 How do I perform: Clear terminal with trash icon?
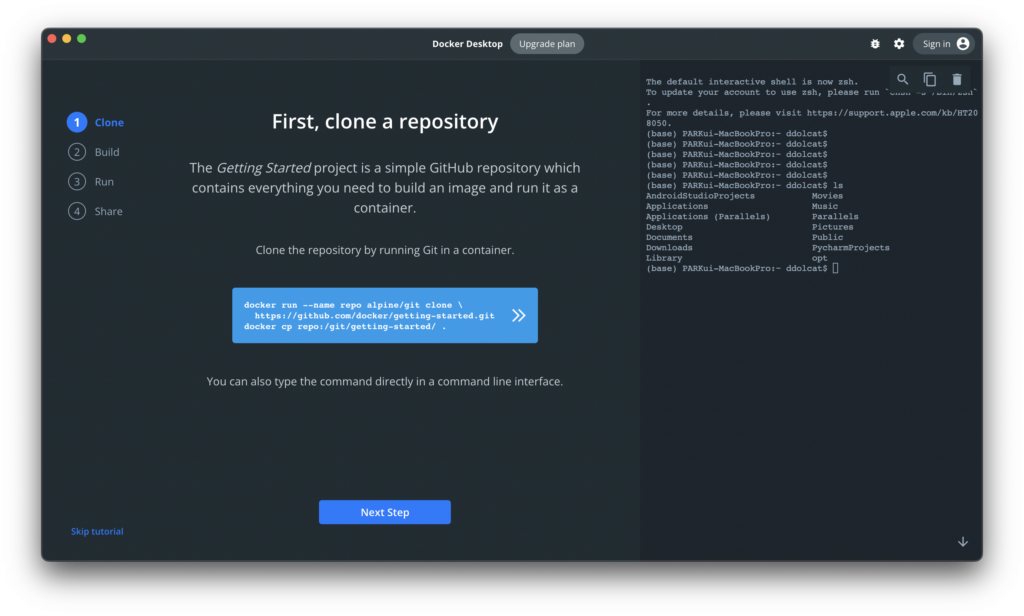coord(957,79)
